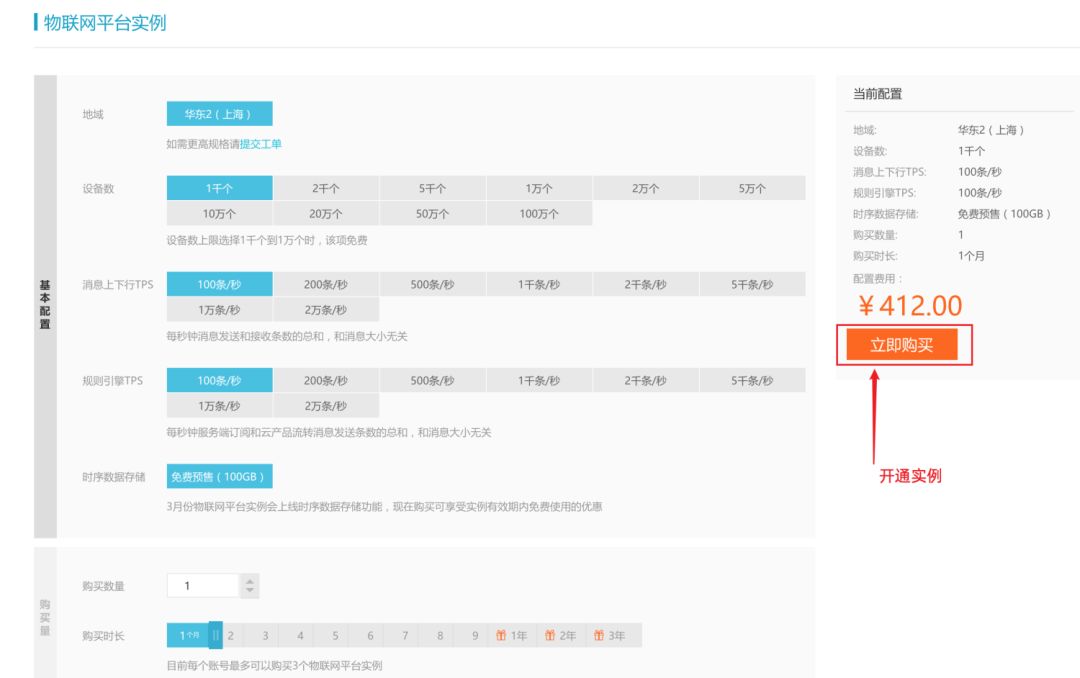Screen dimensions: 1080x678
Task: Select the 1个月 duration option
Action: coord(189,635)
